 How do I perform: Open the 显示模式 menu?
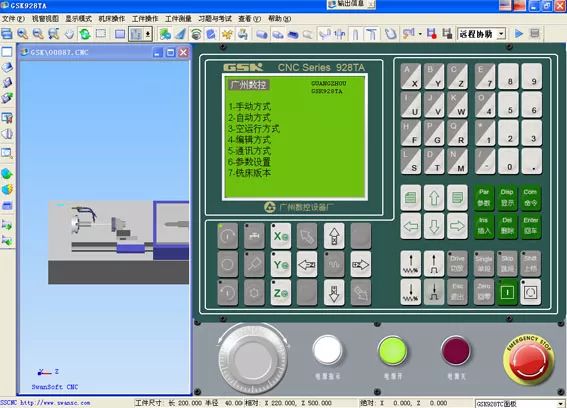tap(78, 18)
